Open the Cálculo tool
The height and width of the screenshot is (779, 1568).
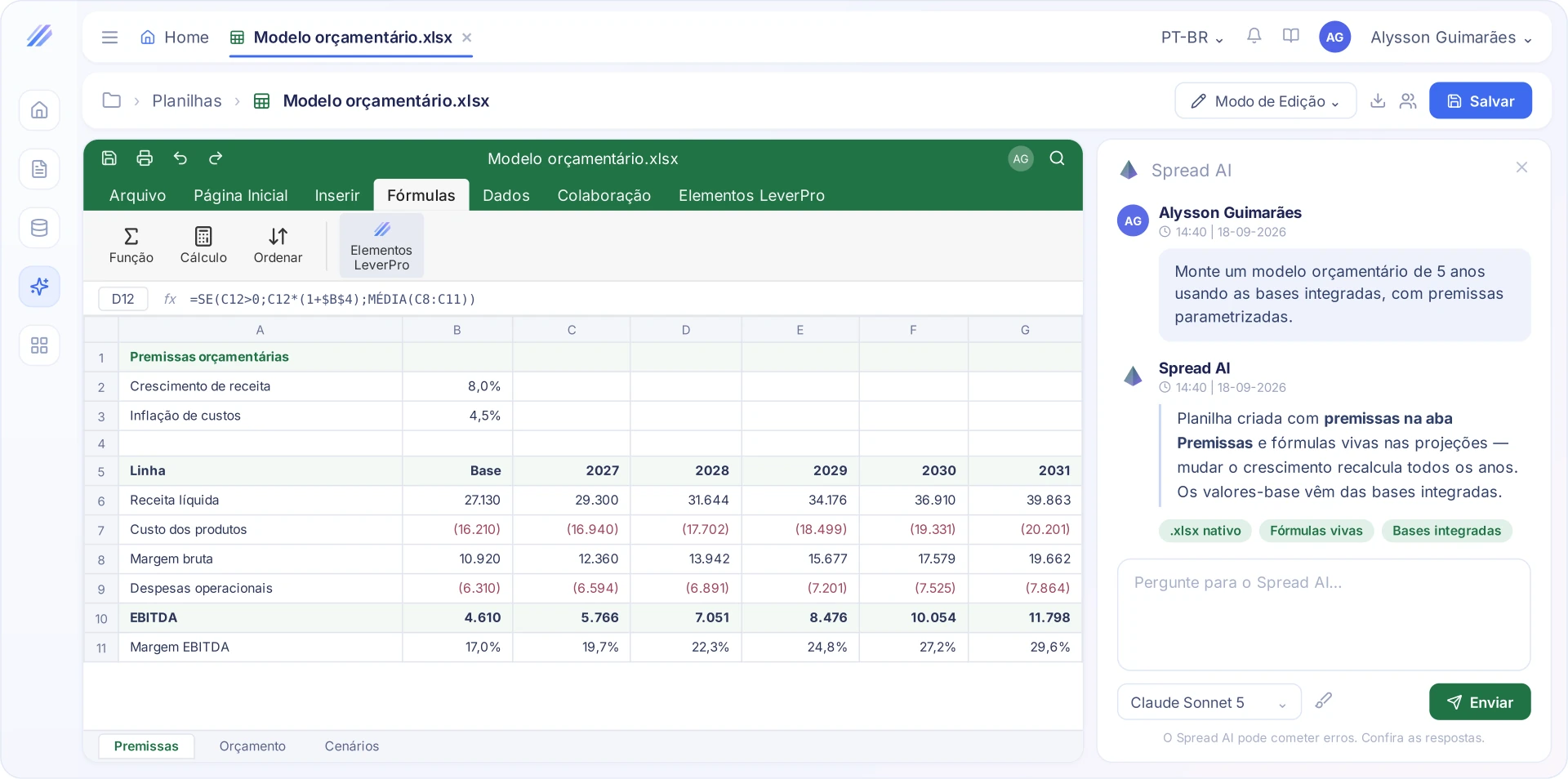pyautogui.click(x=203, y=246)
